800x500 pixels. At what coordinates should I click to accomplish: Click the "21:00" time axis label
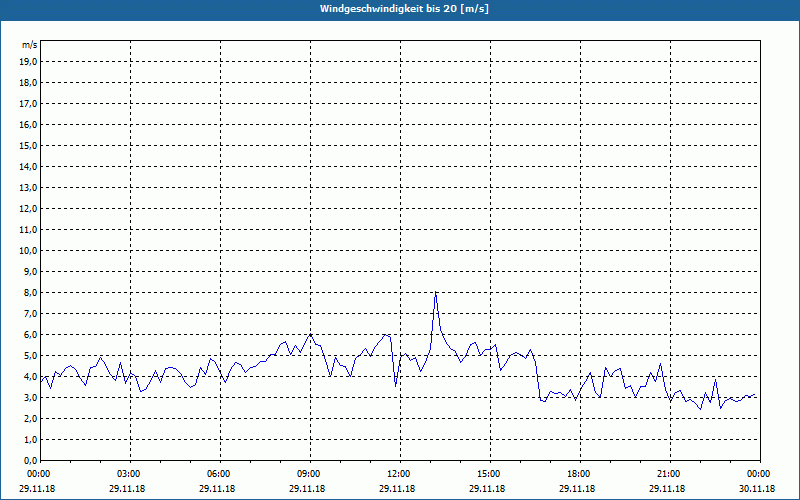tap(667, 474)
